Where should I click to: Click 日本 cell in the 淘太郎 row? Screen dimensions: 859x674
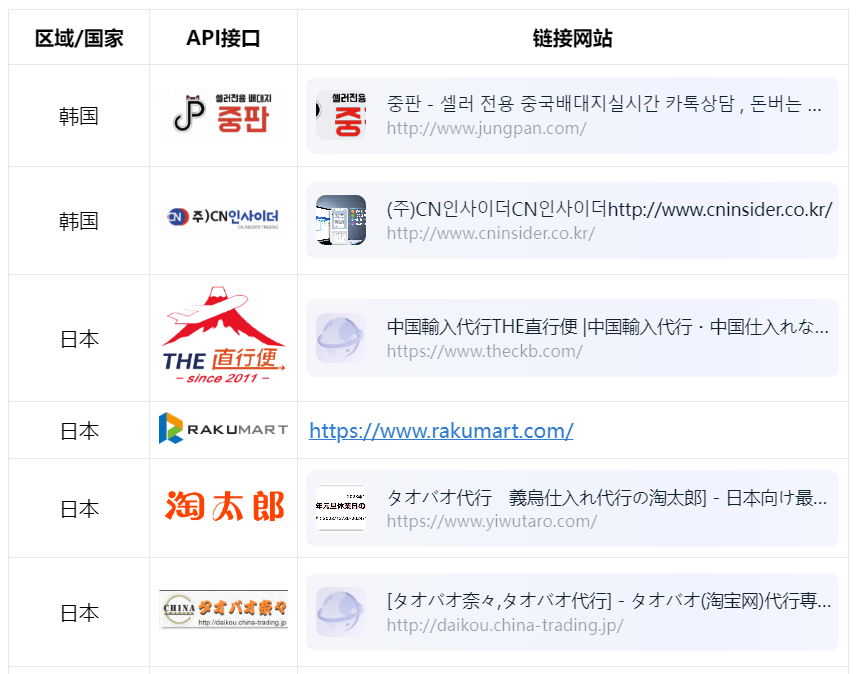[x=79, y=510]
